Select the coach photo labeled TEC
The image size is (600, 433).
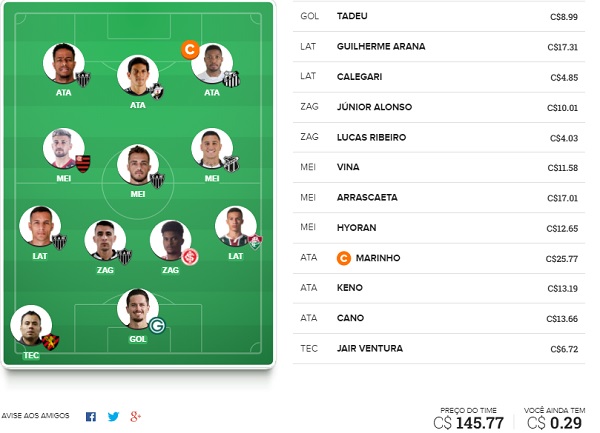coord(31,326)
